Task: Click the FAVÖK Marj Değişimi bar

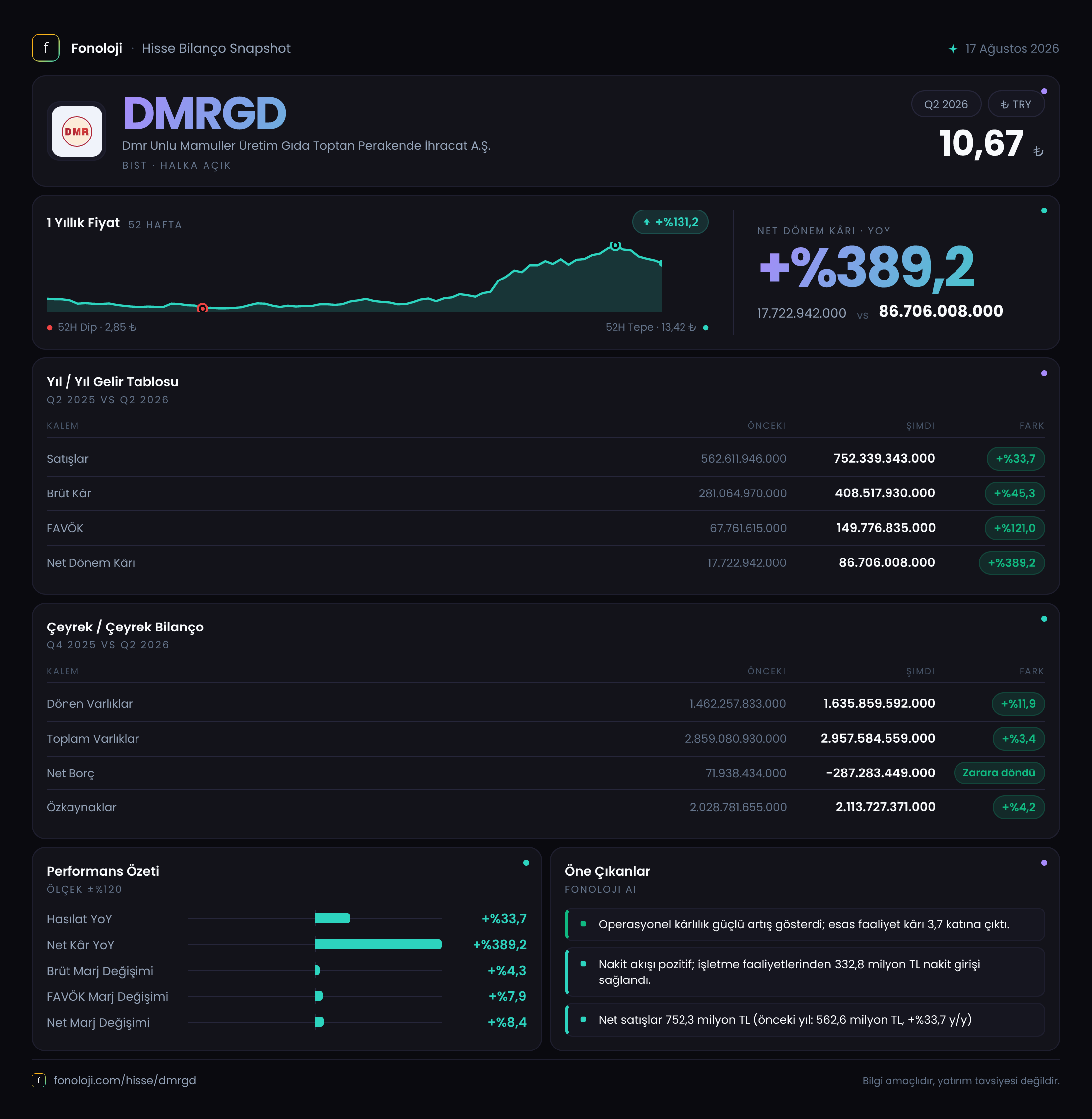Action: pyautogui.click(x=319, y=996)
